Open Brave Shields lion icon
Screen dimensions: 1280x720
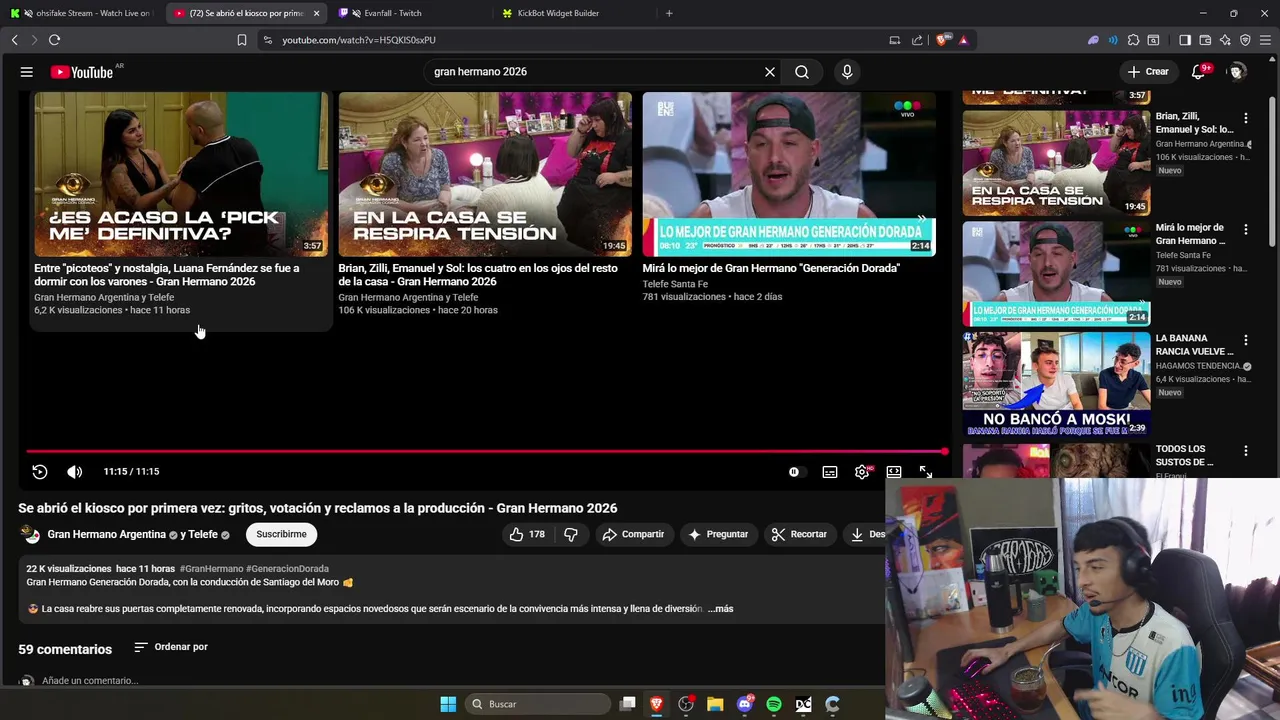pyautogui.click(x=942, y=40)
